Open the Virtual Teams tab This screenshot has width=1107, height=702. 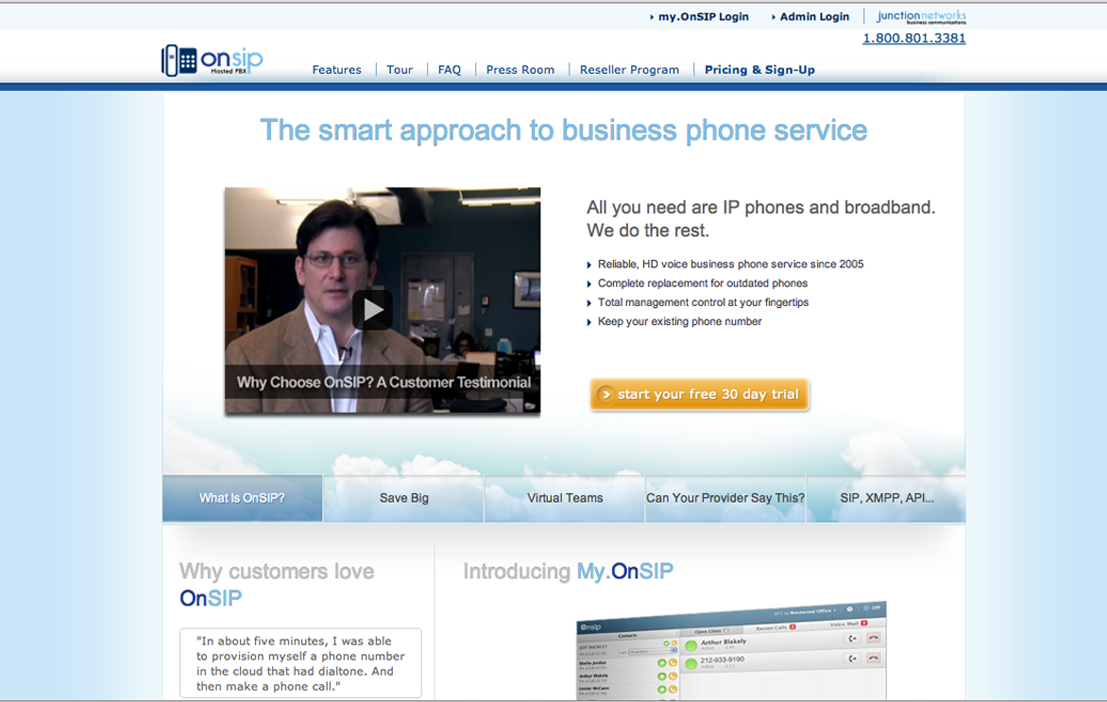point(565,498)
